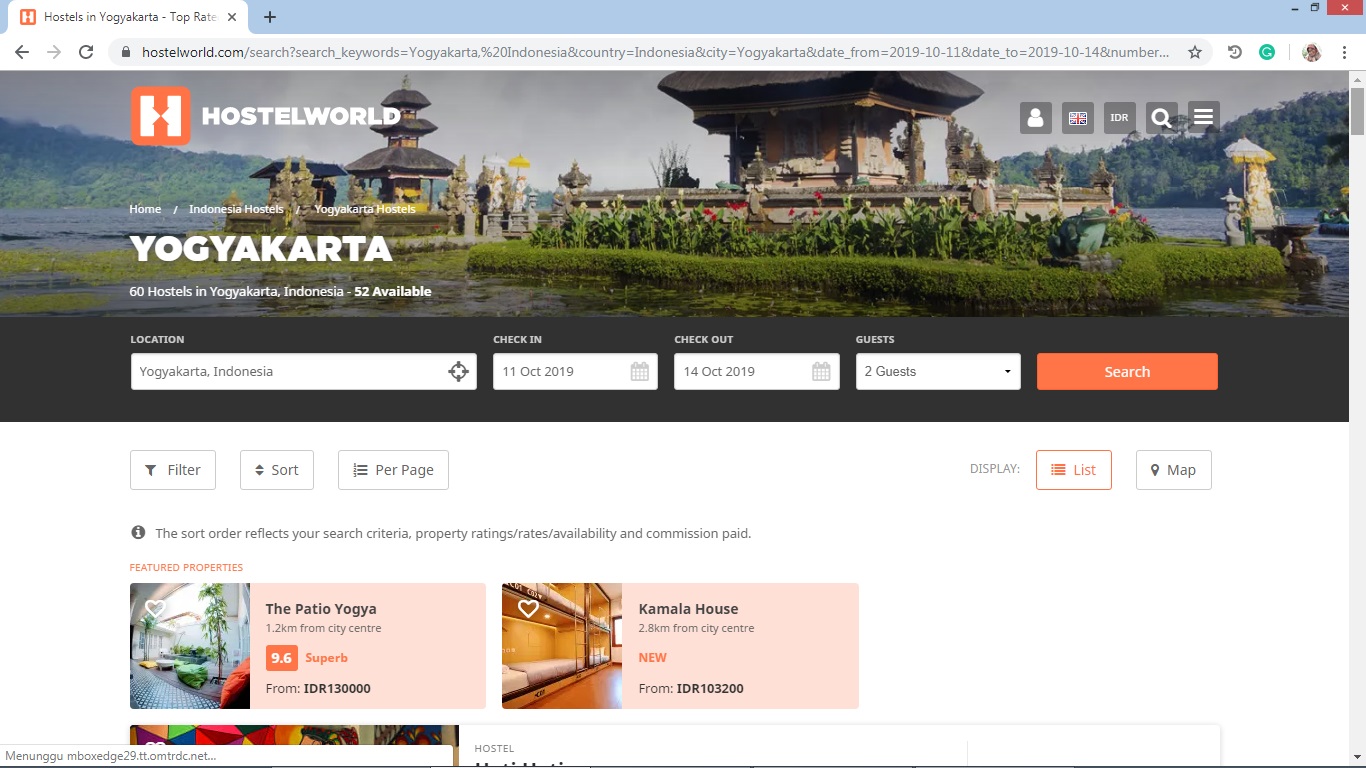The image size is (1366, 768).
Task: Open the Filter options
Action: pos(173,470)
